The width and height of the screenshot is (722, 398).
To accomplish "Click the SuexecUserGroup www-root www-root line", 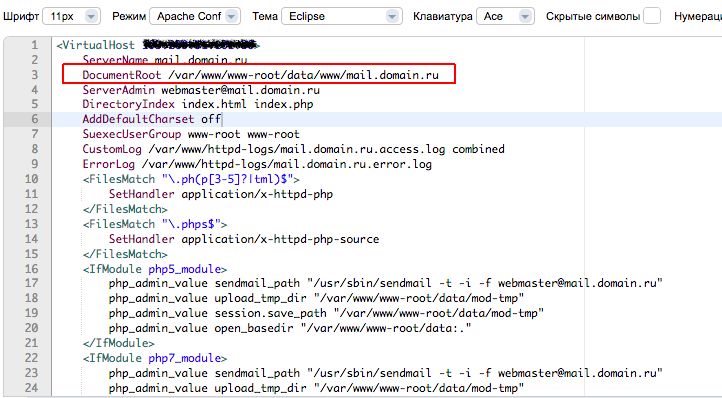I will pyautogui.click(x=191, y=134).
